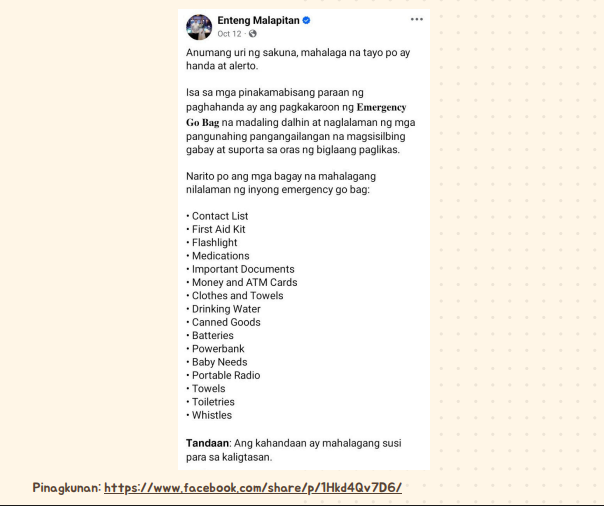
Task: Click the 'Money and ATM Cards' item
Action: [244, 282]
